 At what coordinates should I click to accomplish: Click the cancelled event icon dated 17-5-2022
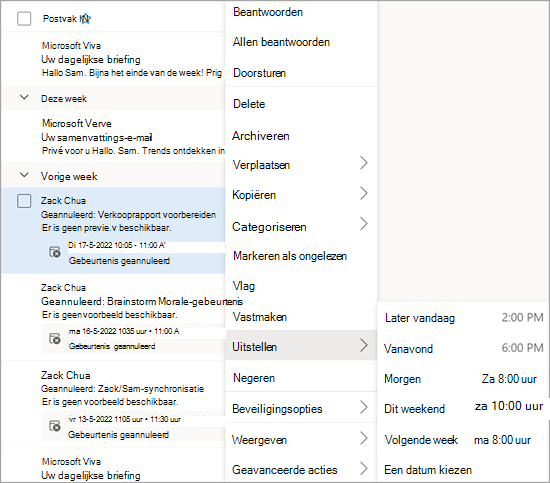55,252
